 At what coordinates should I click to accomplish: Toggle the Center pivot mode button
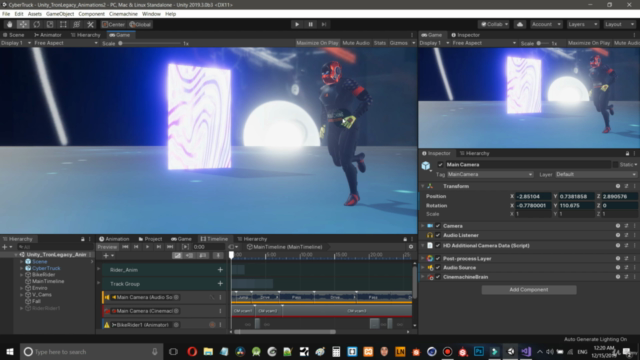pyautogui.click(x=113, y=24)
